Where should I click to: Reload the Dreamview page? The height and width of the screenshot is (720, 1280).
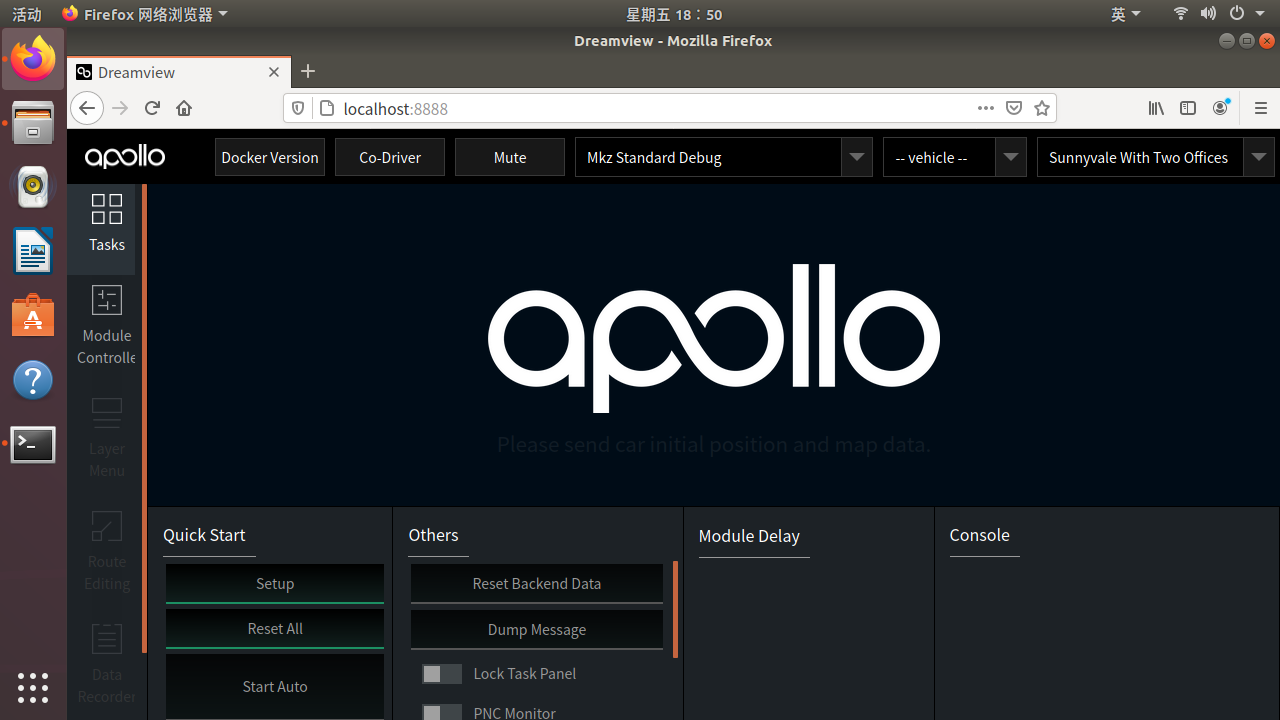click(152, 108)
